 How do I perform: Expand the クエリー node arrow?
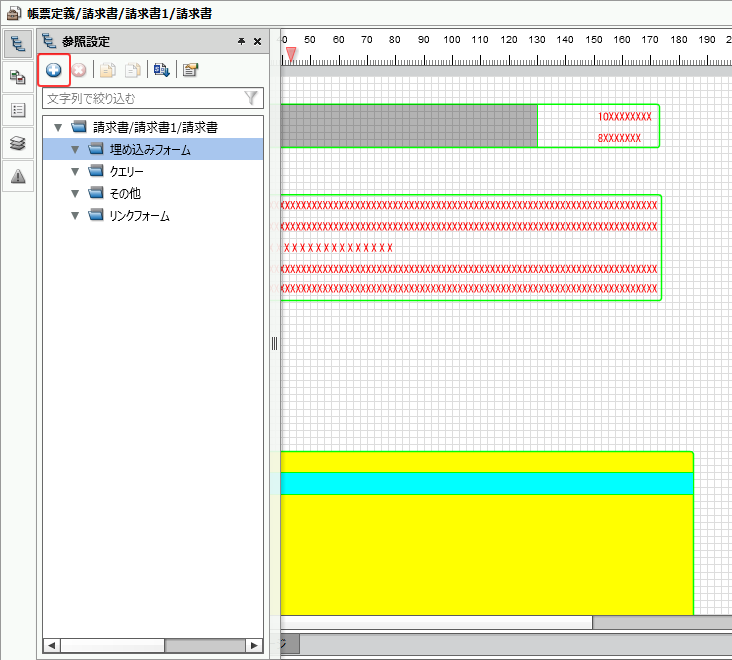[x=75, y=171]
